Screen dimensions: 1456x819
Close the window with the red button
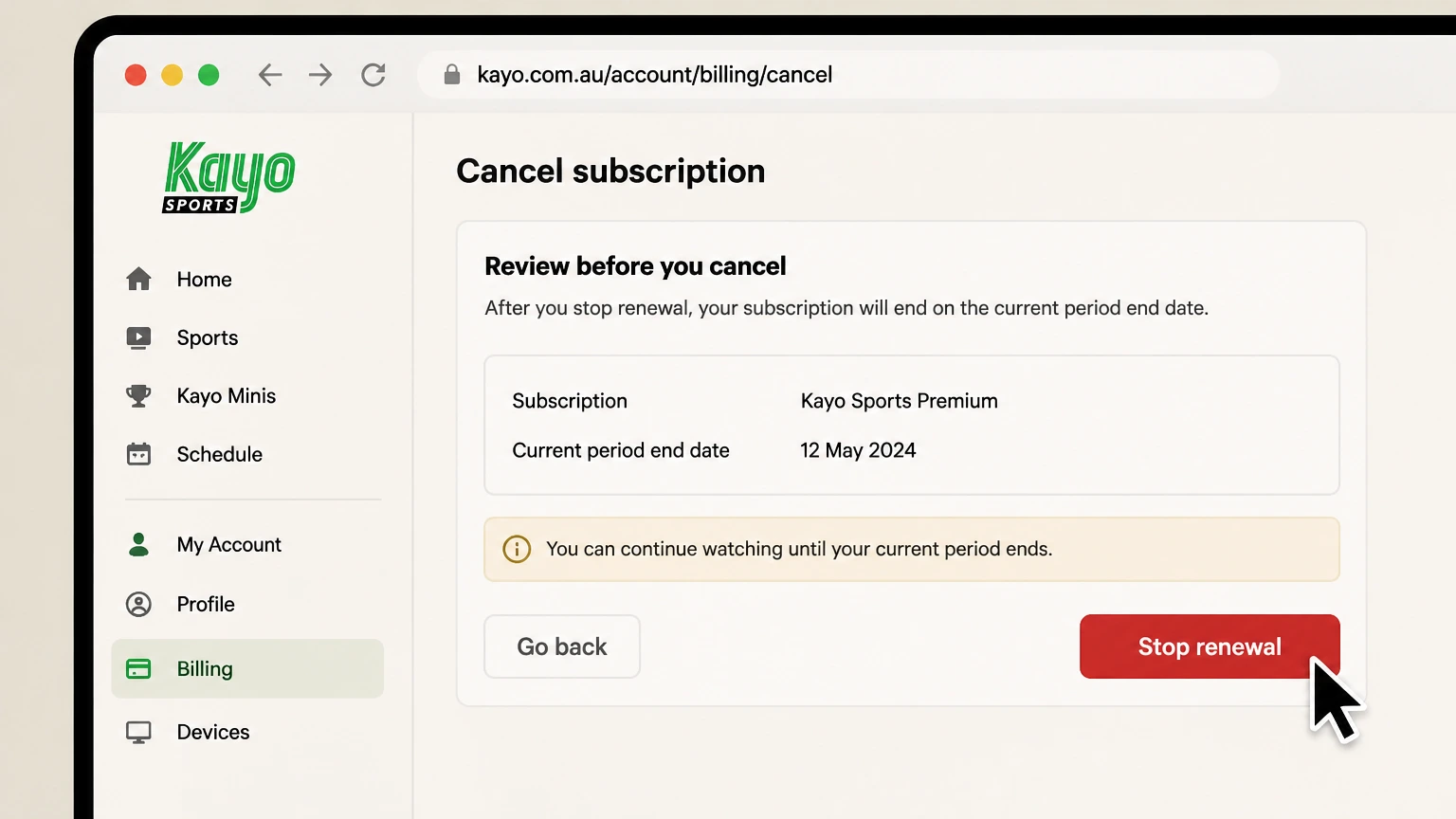136,75
